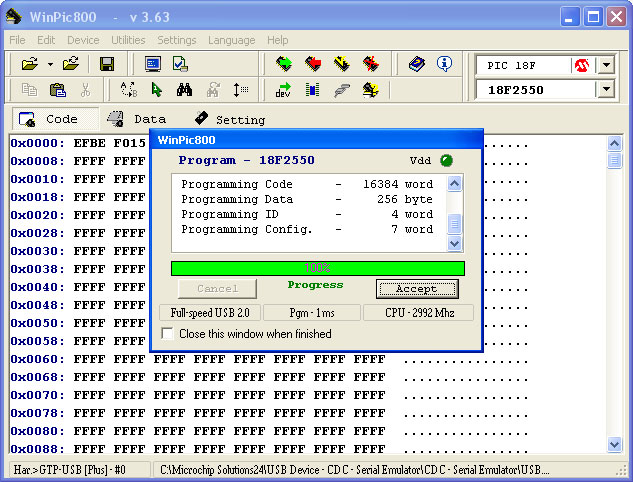
Task: Click the Find binoculars icon
Action: (x=184, y=90)
